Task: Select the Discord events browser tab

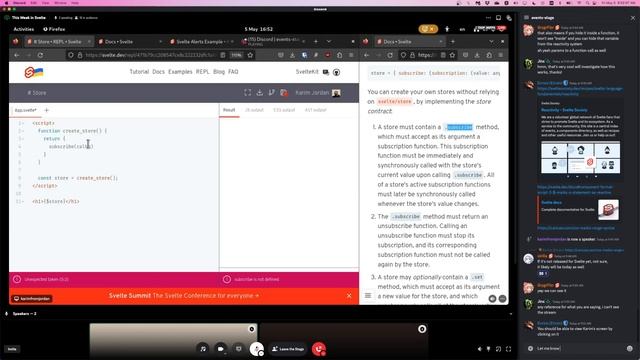Action: [x=273, y=42]
